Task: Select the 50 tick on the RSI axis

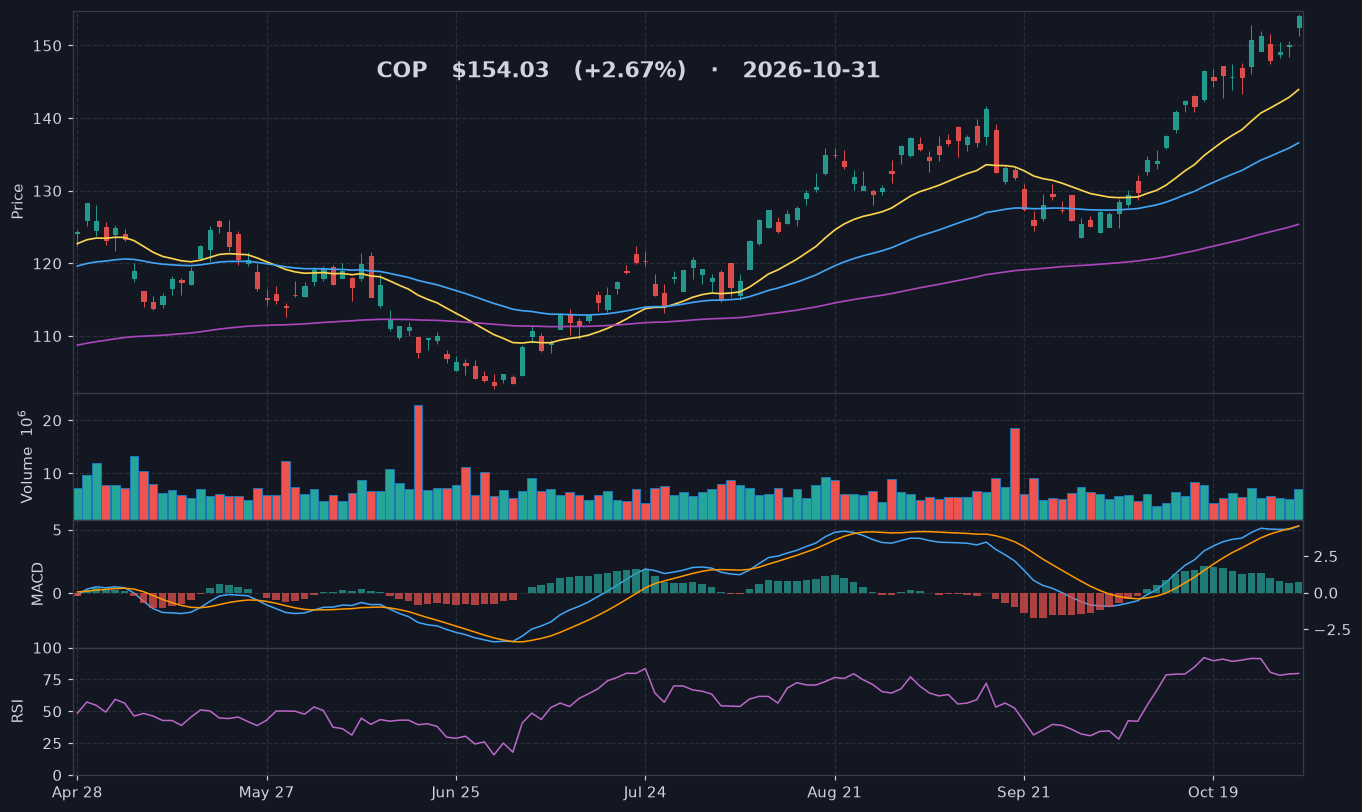Action: pyautogui.click(x=55, y=712)
